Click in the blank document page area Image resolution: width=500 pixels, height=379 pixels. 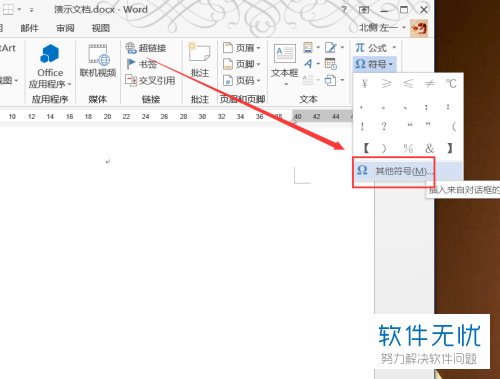pyautogui.click(x=187, y=253)
